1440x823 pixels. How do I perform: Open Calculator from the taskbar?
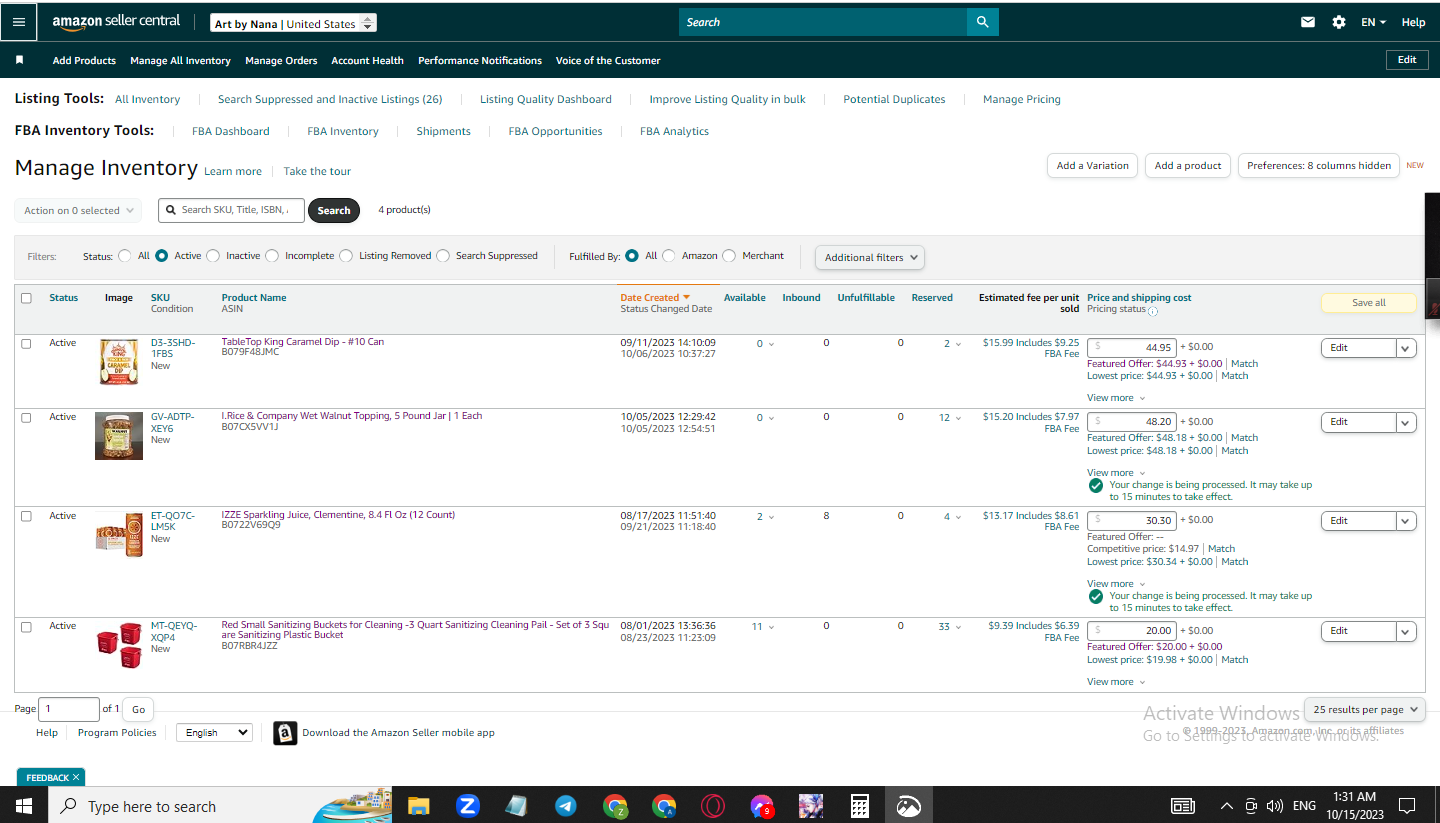click(x=859, y=806)
